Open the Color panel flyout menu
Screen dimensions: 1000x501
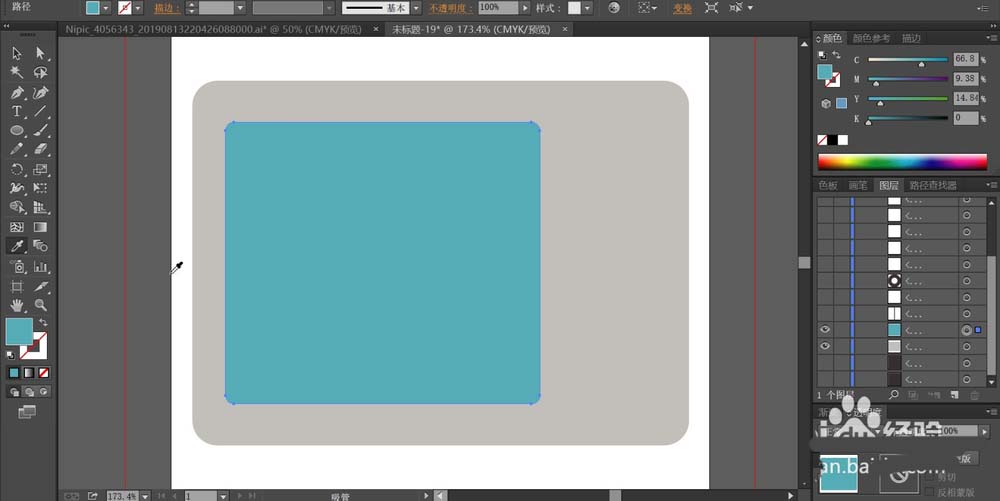point(992,39)
